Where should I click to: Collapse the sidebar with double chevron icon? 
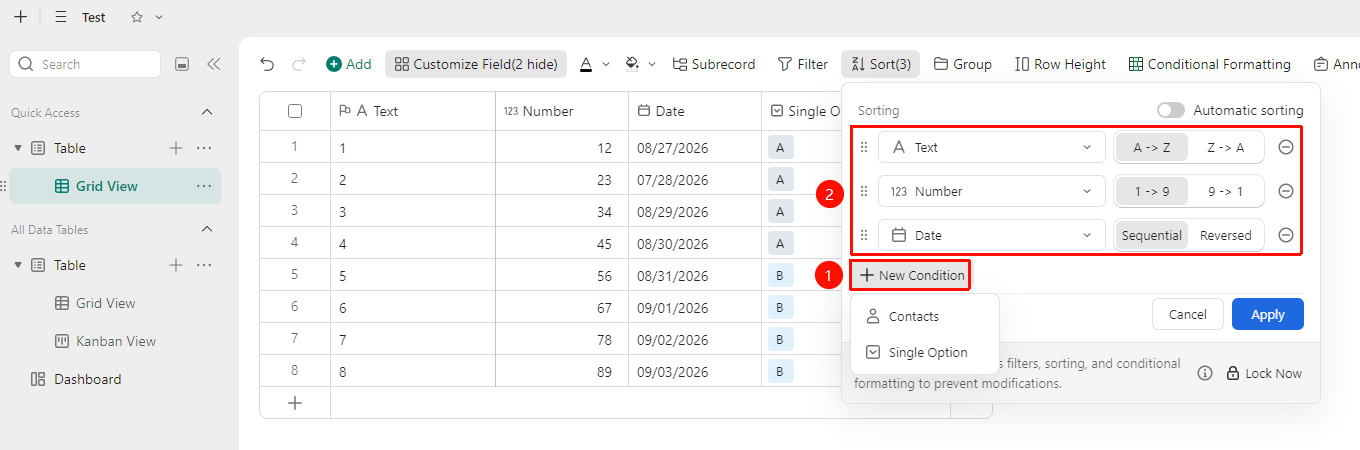click(213, 64)
